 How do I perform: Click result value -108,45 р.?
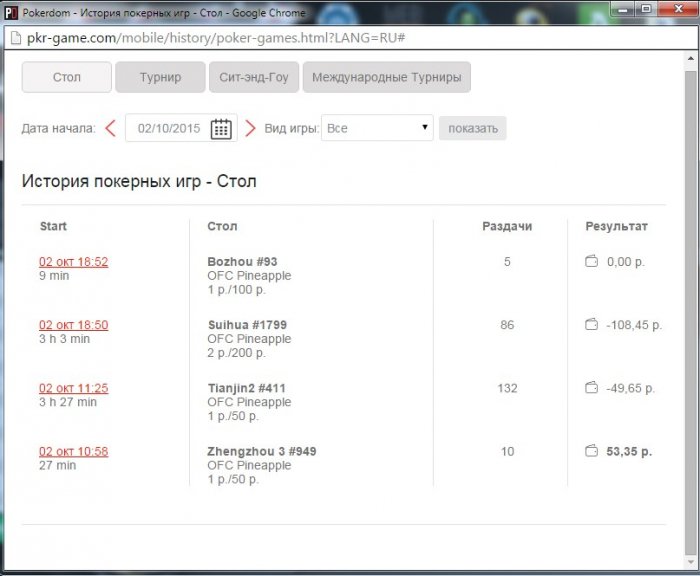tap(634, 325)
